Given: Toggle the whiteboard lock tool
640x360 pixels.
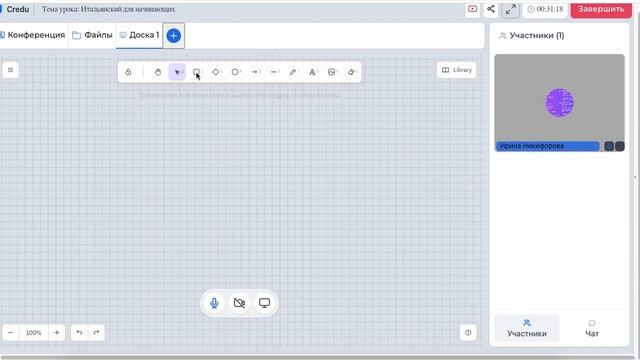Looking at the screenshot, I should 128,72.
